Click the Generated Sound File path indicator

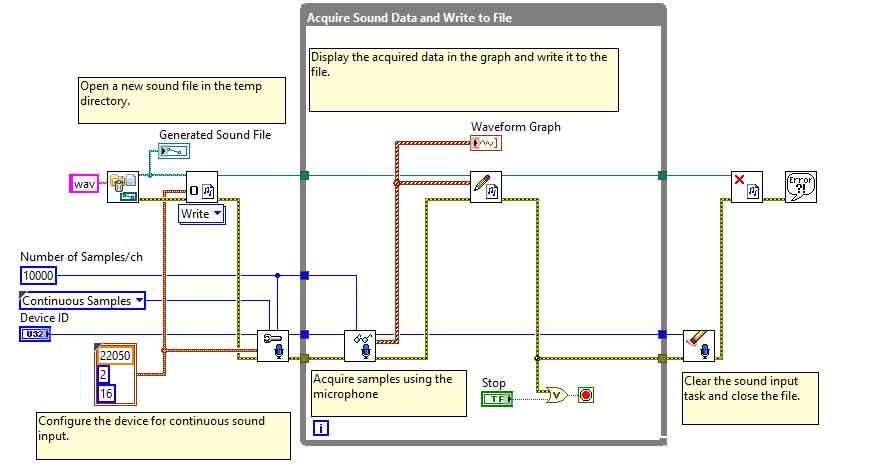click(174, 151)
